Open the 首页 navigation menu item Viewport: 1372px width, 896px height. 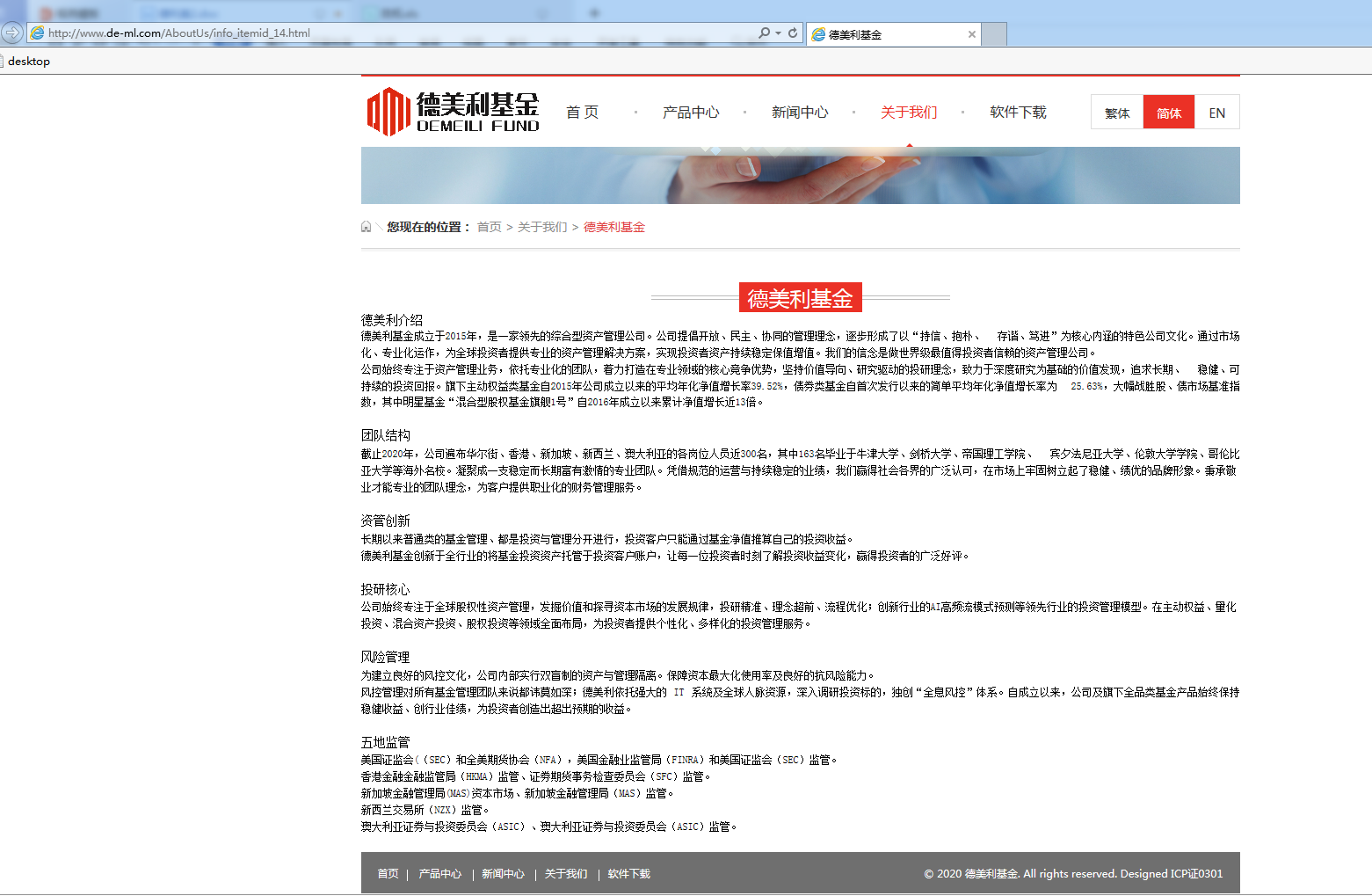click(582, 113)
